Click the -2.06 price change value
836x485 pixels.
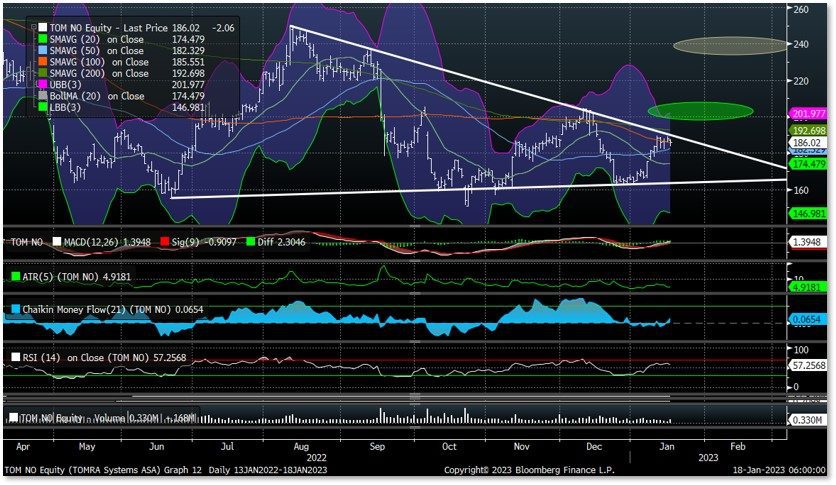223,28
